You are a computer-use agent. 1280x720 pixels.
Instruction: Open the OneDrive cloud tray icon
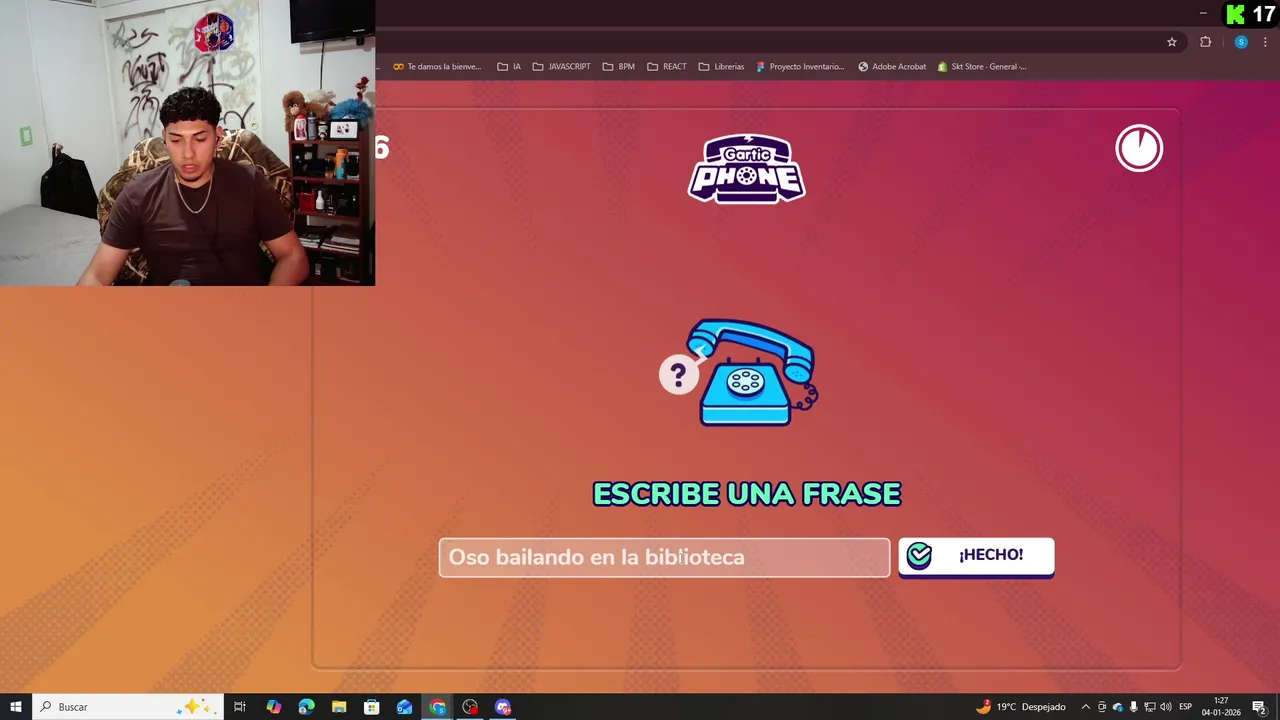coord(1118,707)
